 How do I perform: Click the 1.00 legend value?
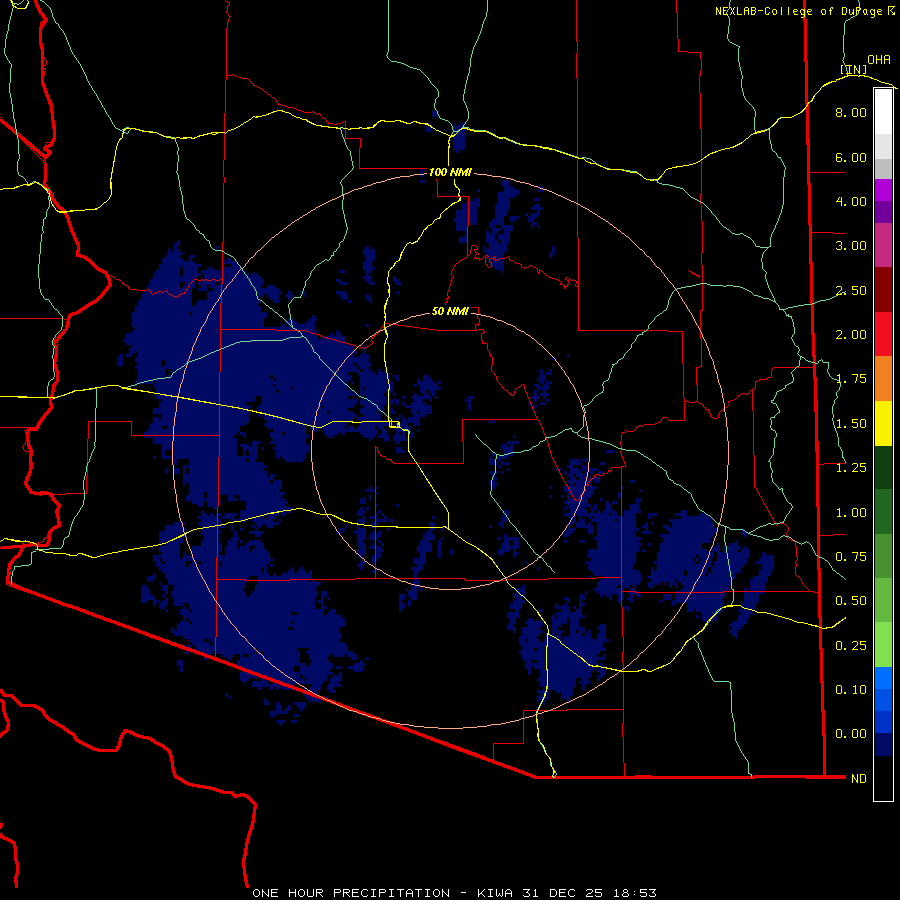click(x=851, y=513)
